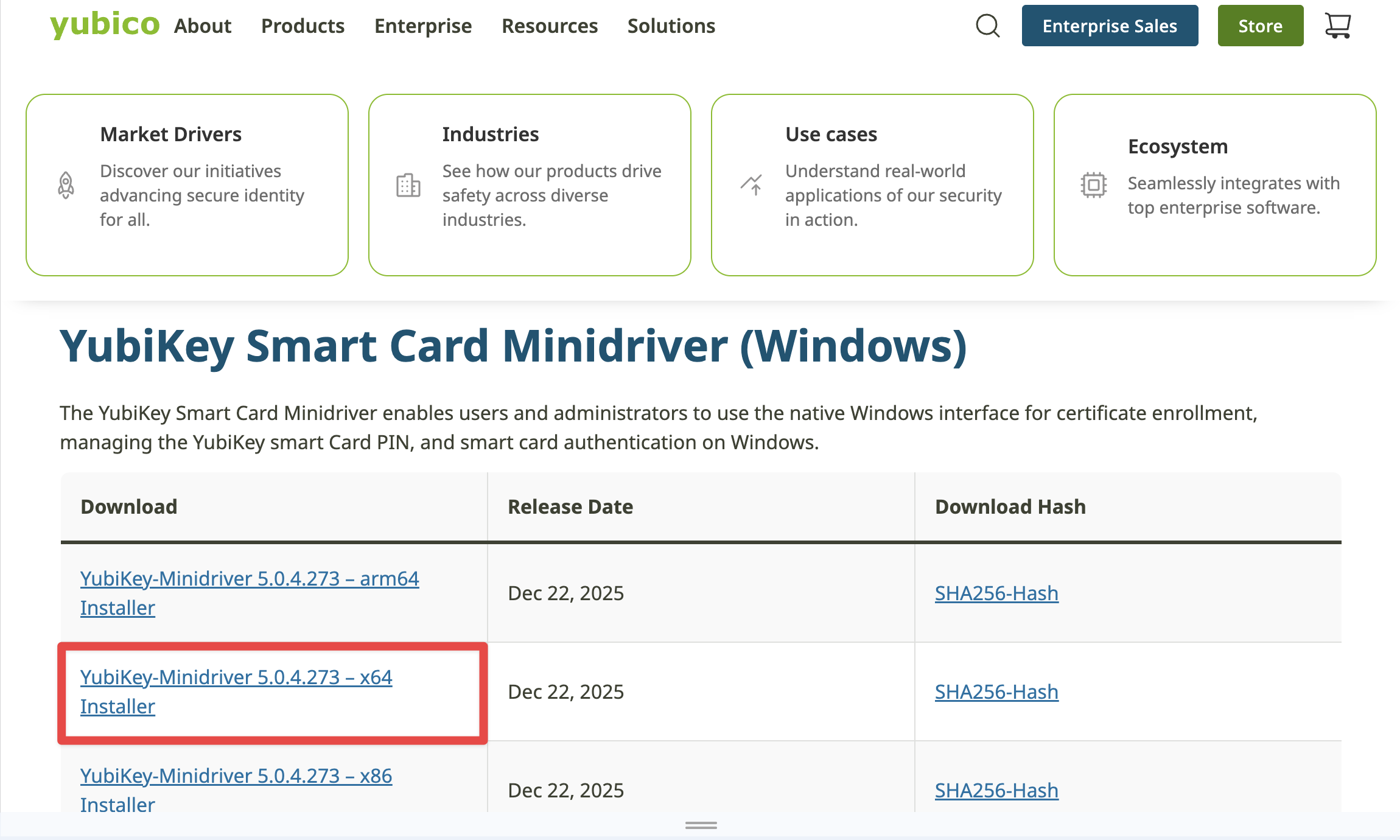Image resolution: width=1400 pixels, height=840 pixels.
Task: Click the arm64 row's Dec 22, 2025 date
Action: pos(566,593)
